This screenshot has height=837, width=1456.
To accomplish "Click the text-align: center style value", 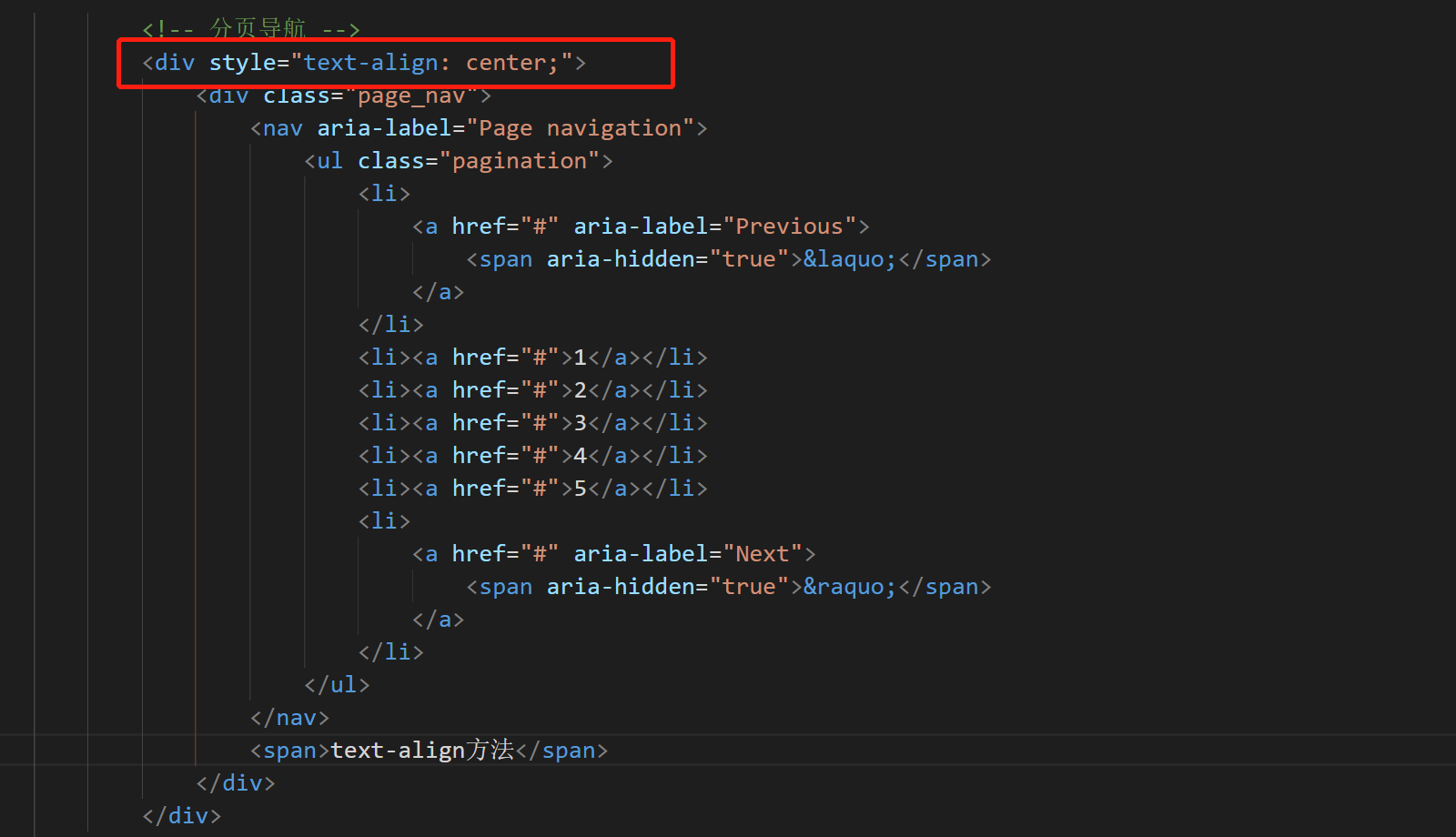I will click(431, 63).
